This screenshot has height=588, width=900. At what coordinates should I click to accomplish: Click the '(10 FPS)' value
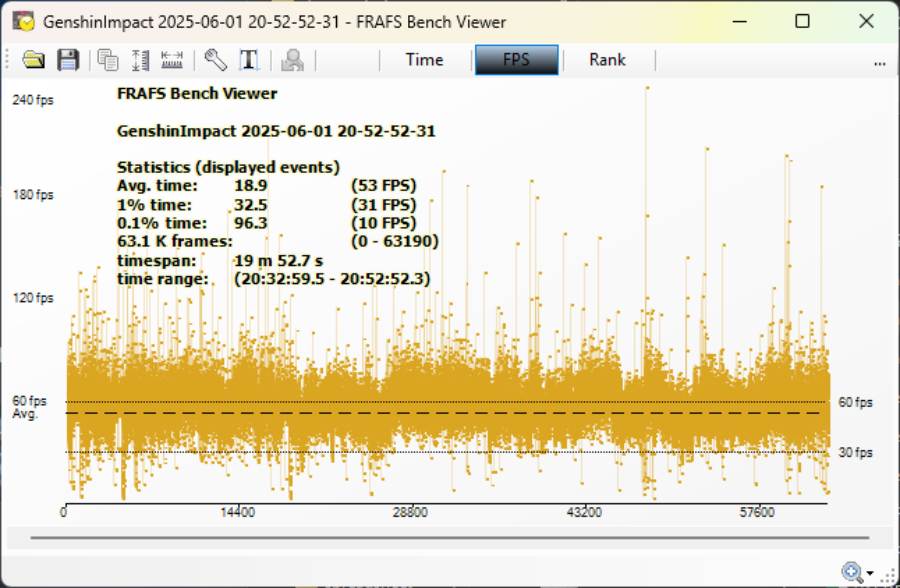(384, 223)
